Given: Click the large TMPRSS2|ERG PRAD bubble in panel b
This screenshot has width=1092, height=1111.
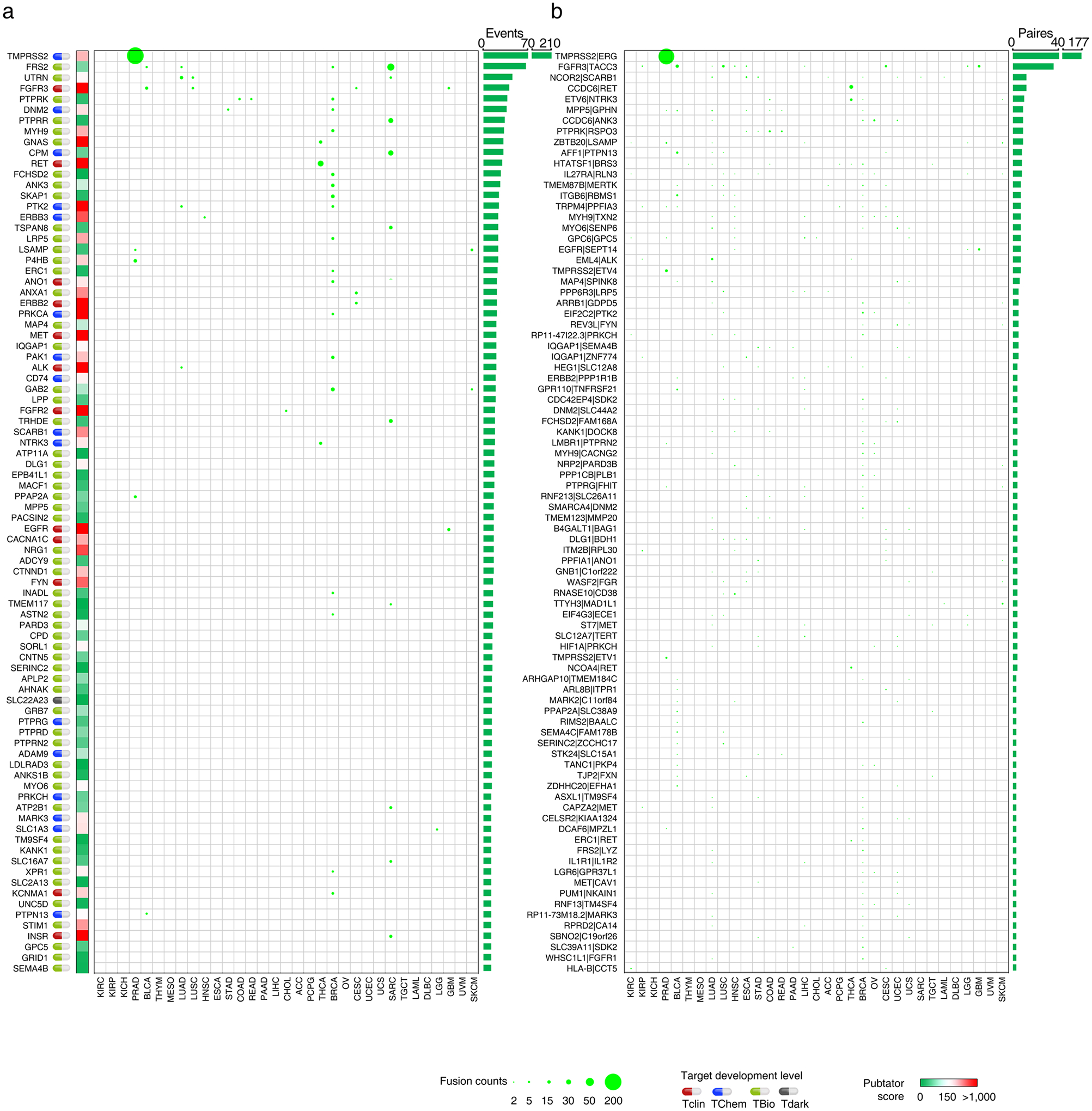Looking at the screenshot, I should 666,56.
